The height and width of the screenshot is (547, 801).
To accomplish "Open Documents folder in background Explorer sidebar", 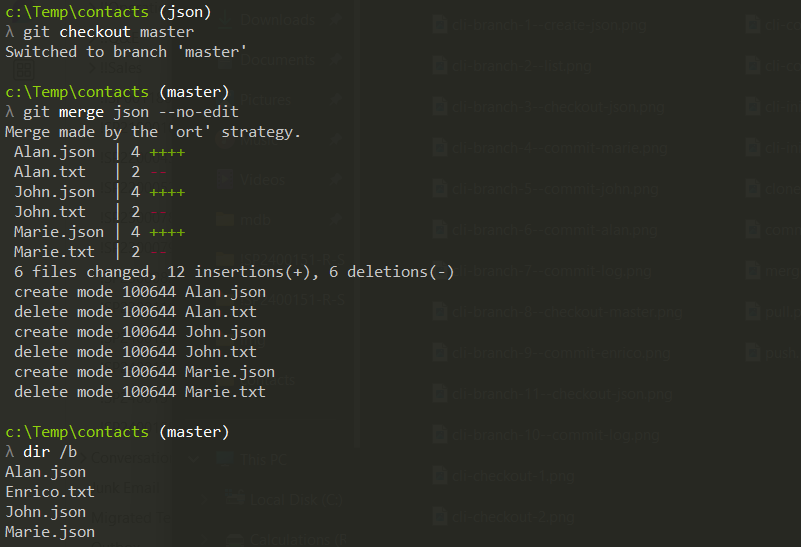I will coord(278,60).
